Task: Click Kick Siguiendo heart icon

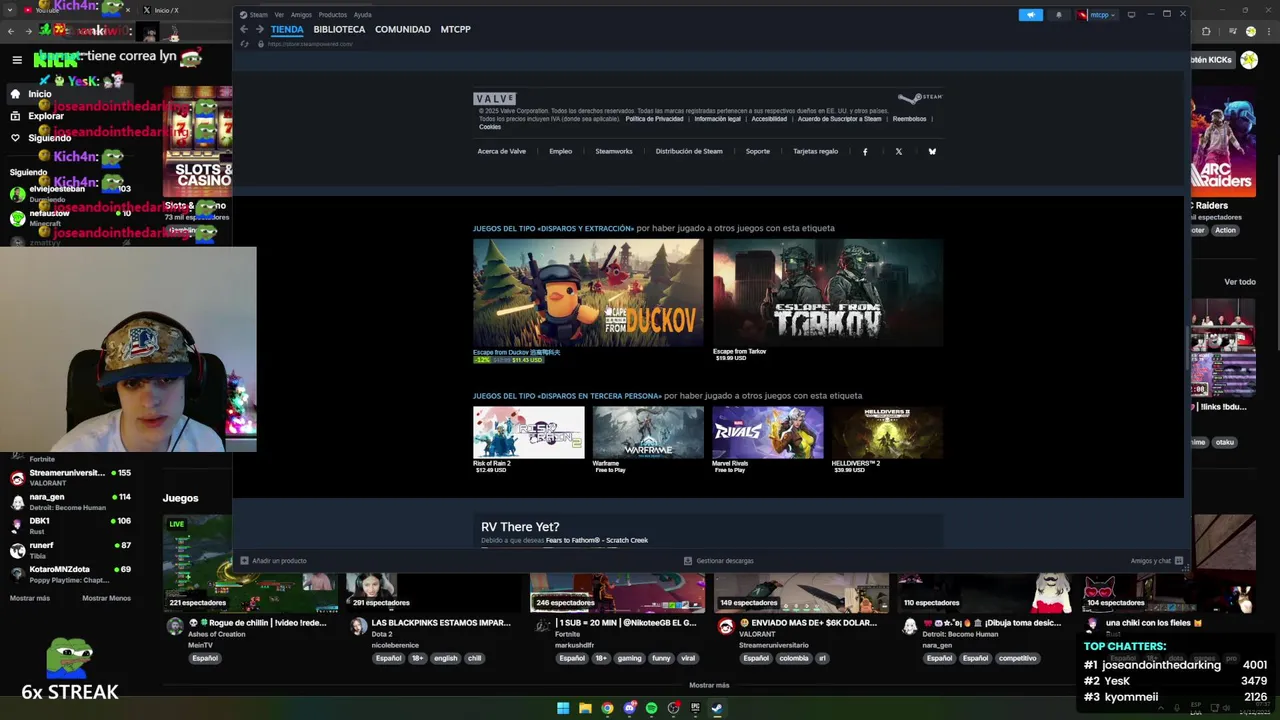Action: pyautogui.click(x=15, y=138)
